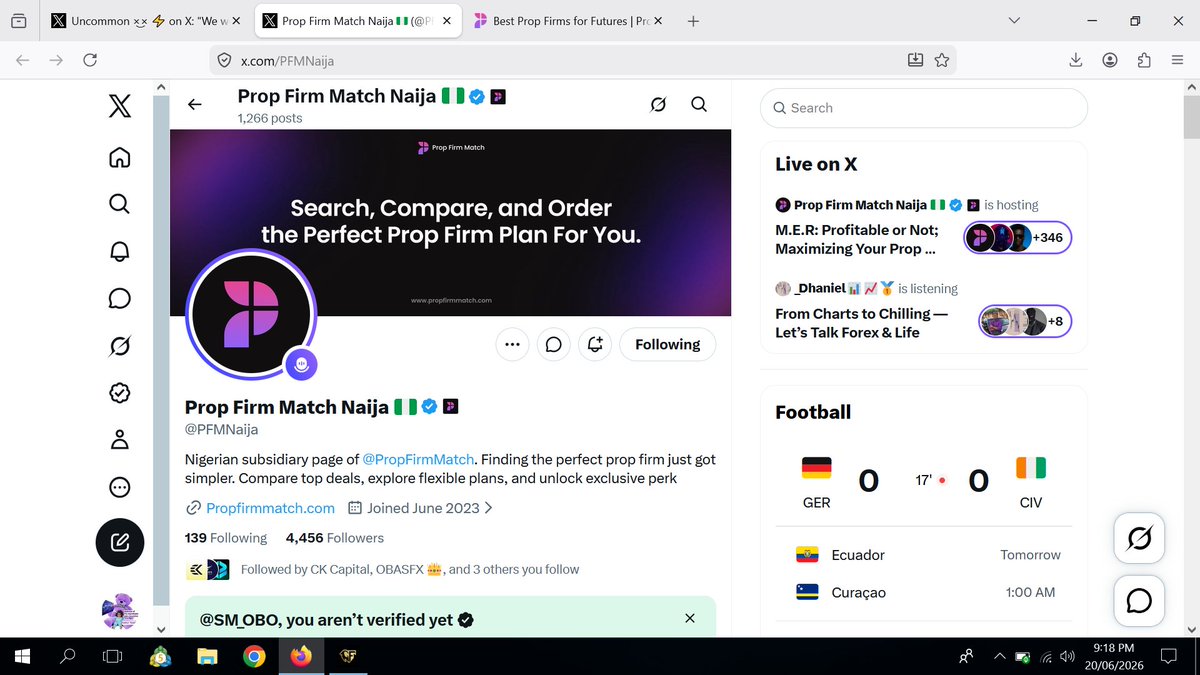Open the live space badge on avatar
Screen dimensions: 1200x675
[x=302, y=366]
